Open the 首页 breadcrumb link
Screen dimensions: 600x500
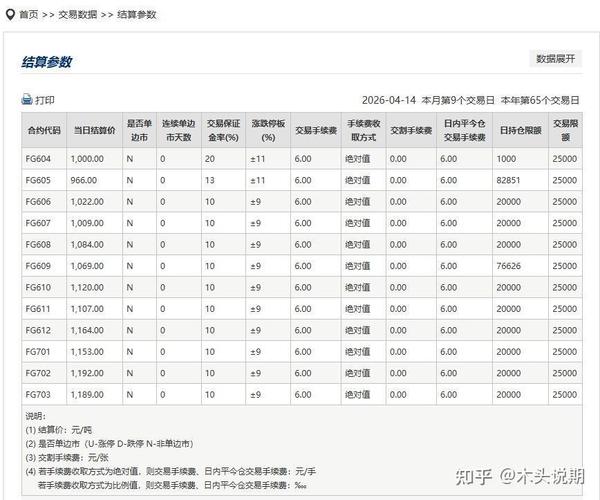tap(29, 15)
